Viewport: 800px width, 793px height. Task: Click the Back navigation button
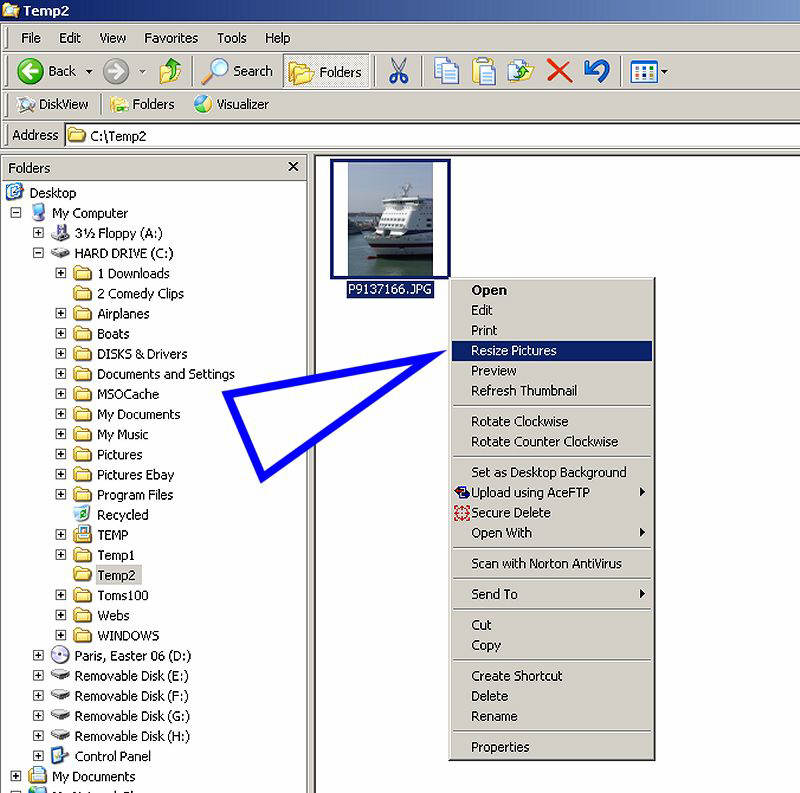50,72
